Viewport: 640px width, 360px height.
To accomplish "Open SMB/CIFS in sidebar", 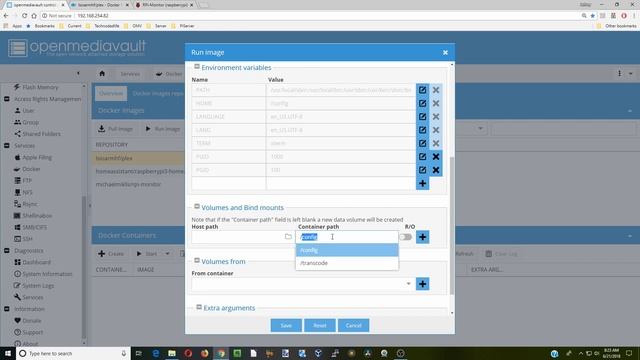I will pos(34,227).
